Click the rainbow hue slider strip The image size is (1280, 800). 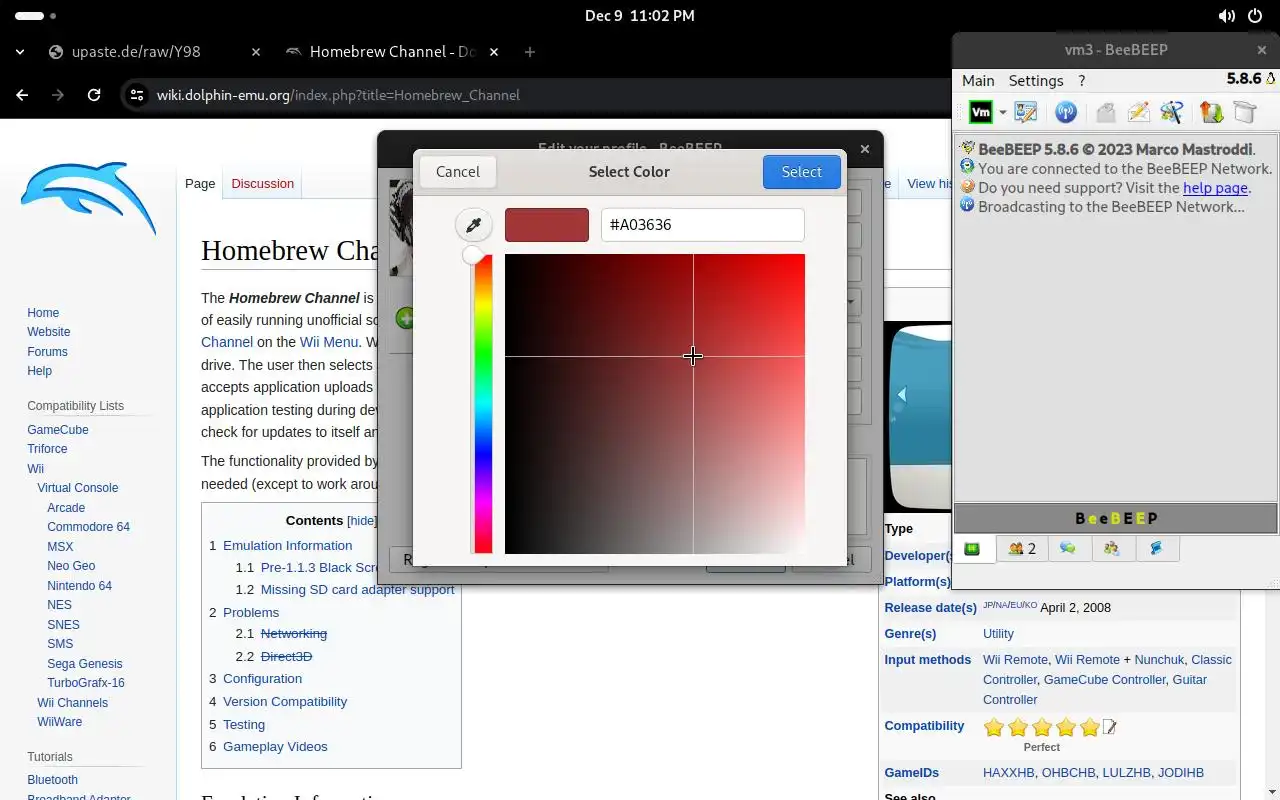click(x=483, y=404)
